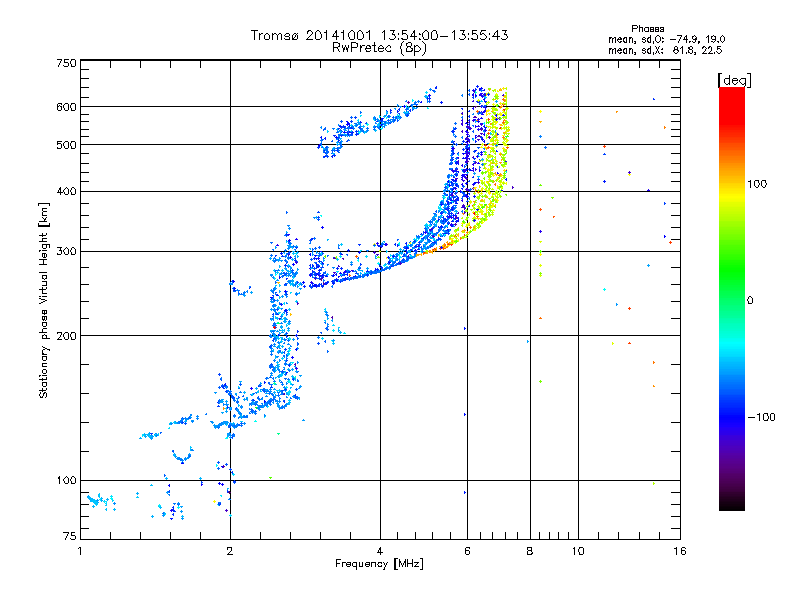Click the y-axis tick label '400'
The height and width of the screenshot is (600, 800).
[66, 192]
